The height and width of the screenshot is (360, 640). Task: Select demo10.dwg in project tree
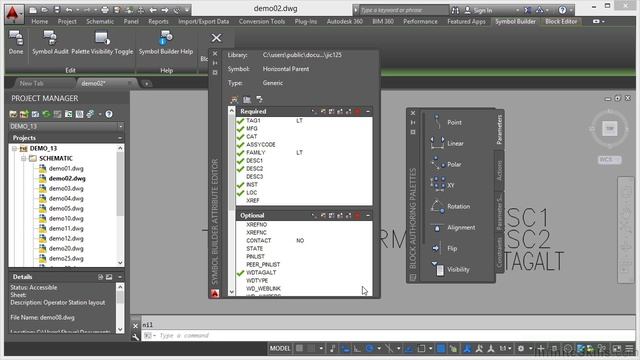66,218
